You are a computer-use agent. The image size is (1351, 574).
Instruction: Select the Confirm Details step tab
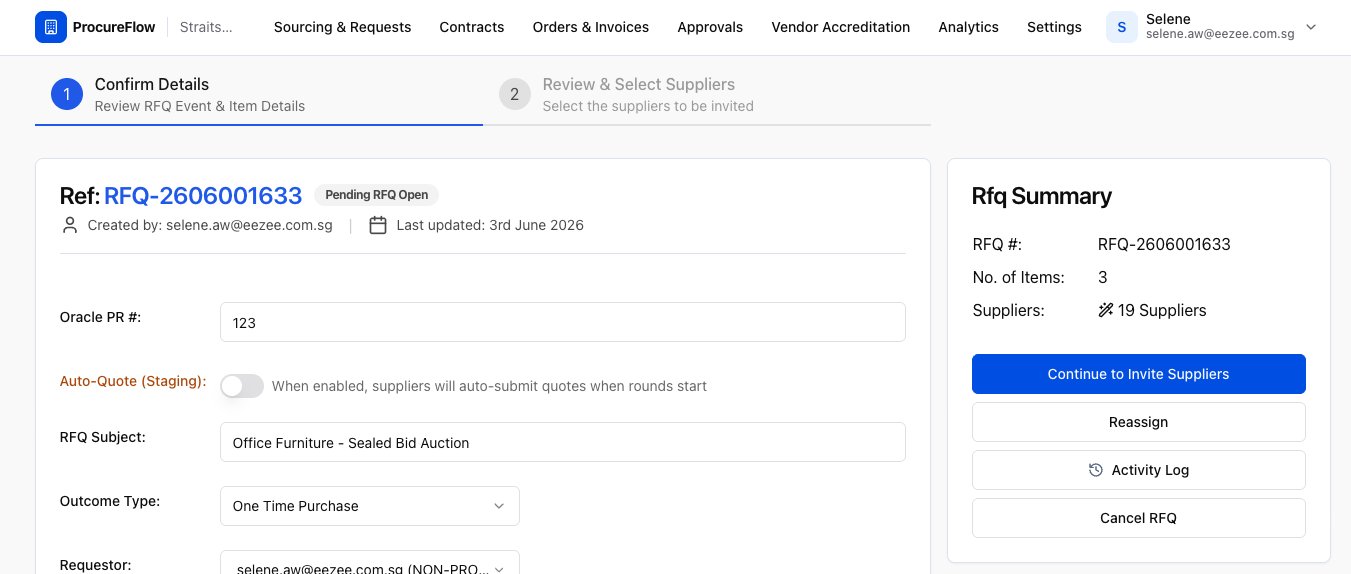click(259, 95)
